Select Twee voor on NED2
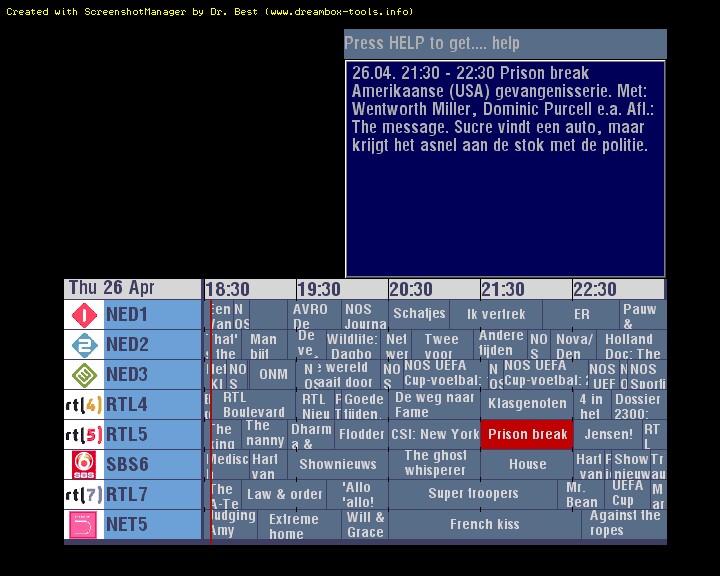Screen dimensions: 720x576 (442, 344)
